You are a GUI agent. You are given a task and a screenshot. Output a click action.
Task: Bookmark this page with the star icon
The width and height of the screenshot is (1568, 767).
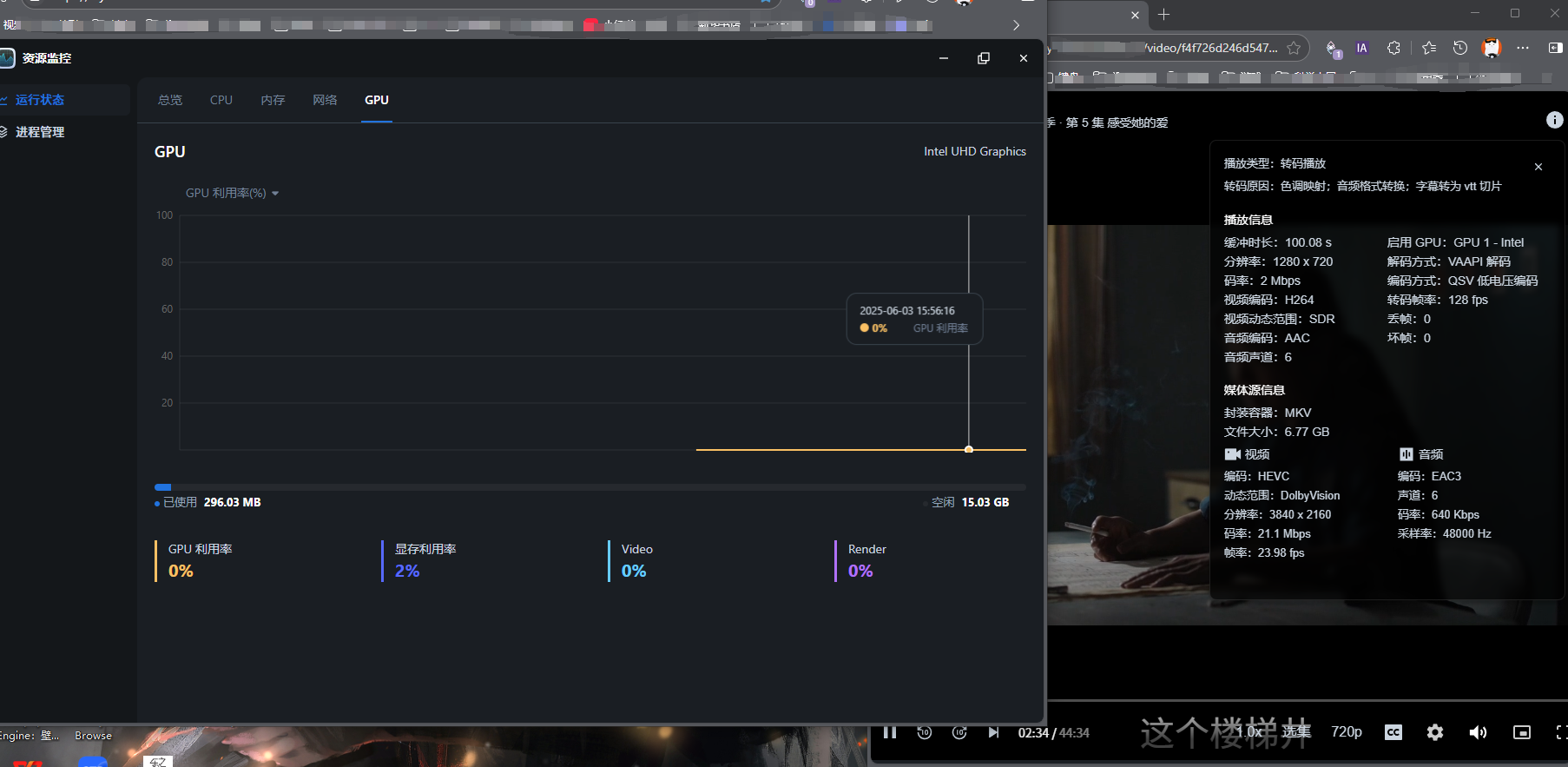click(x=1294, y=48)
